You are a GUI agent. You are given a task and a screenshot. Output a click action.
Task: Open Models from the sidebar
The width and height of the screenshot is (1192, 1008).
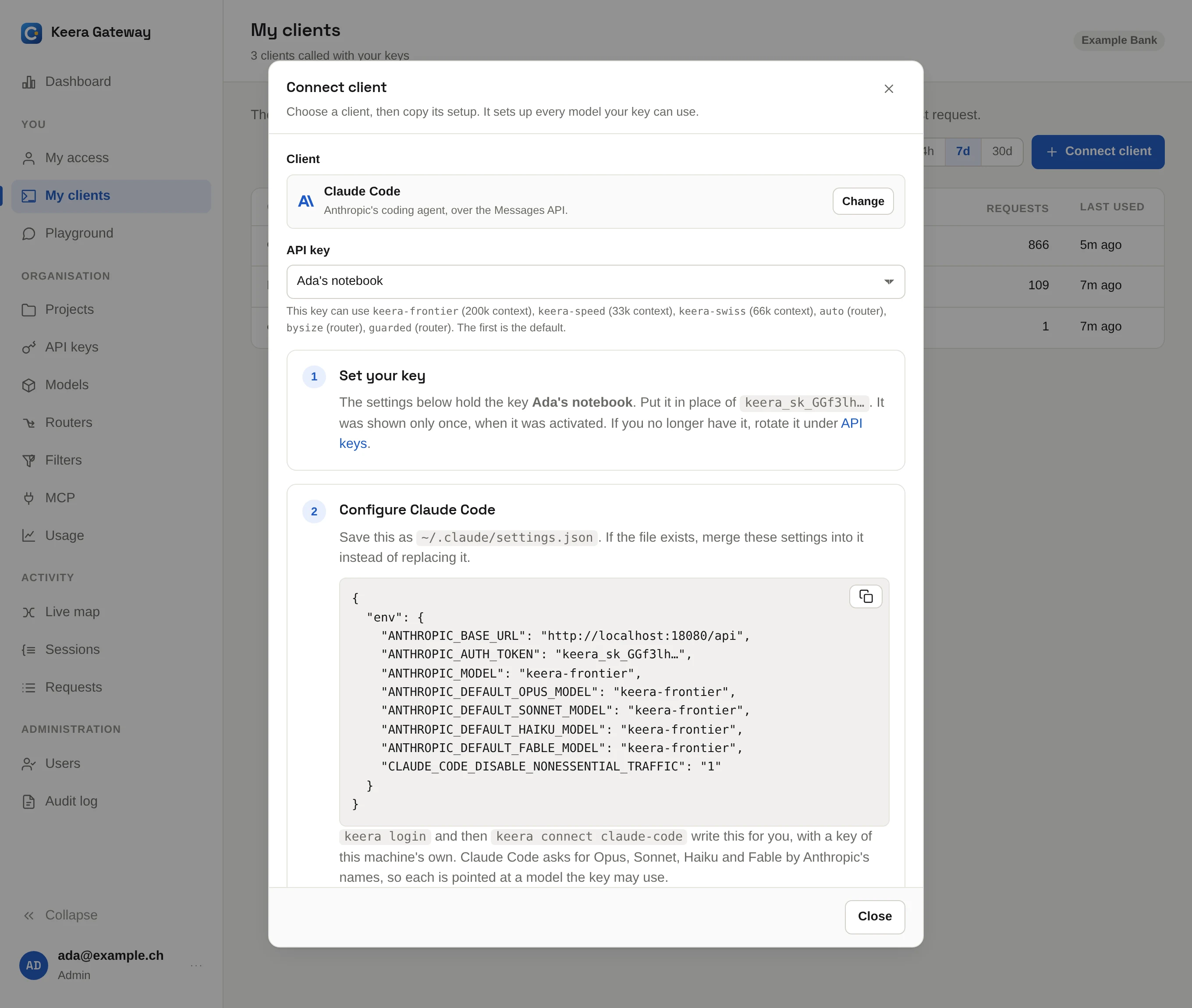coord(111,385)
